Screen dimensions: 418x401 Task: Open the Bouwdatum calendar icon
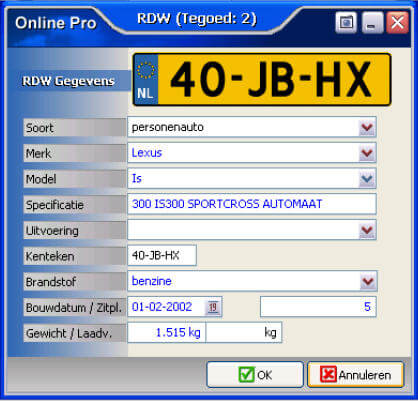[x=213, y=307]
